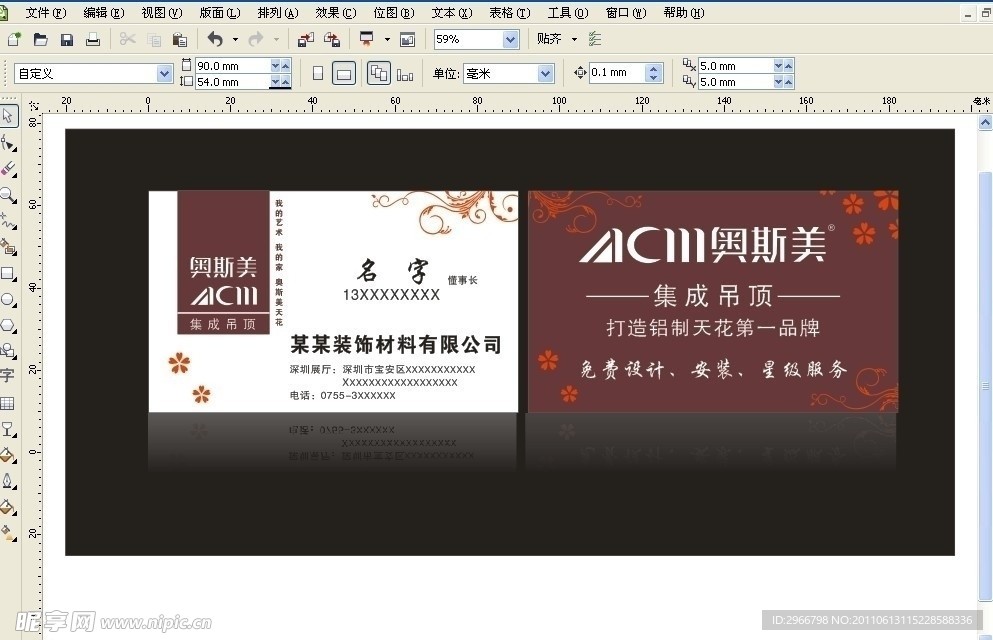
Task: Print the document
Action: point(93,39)
